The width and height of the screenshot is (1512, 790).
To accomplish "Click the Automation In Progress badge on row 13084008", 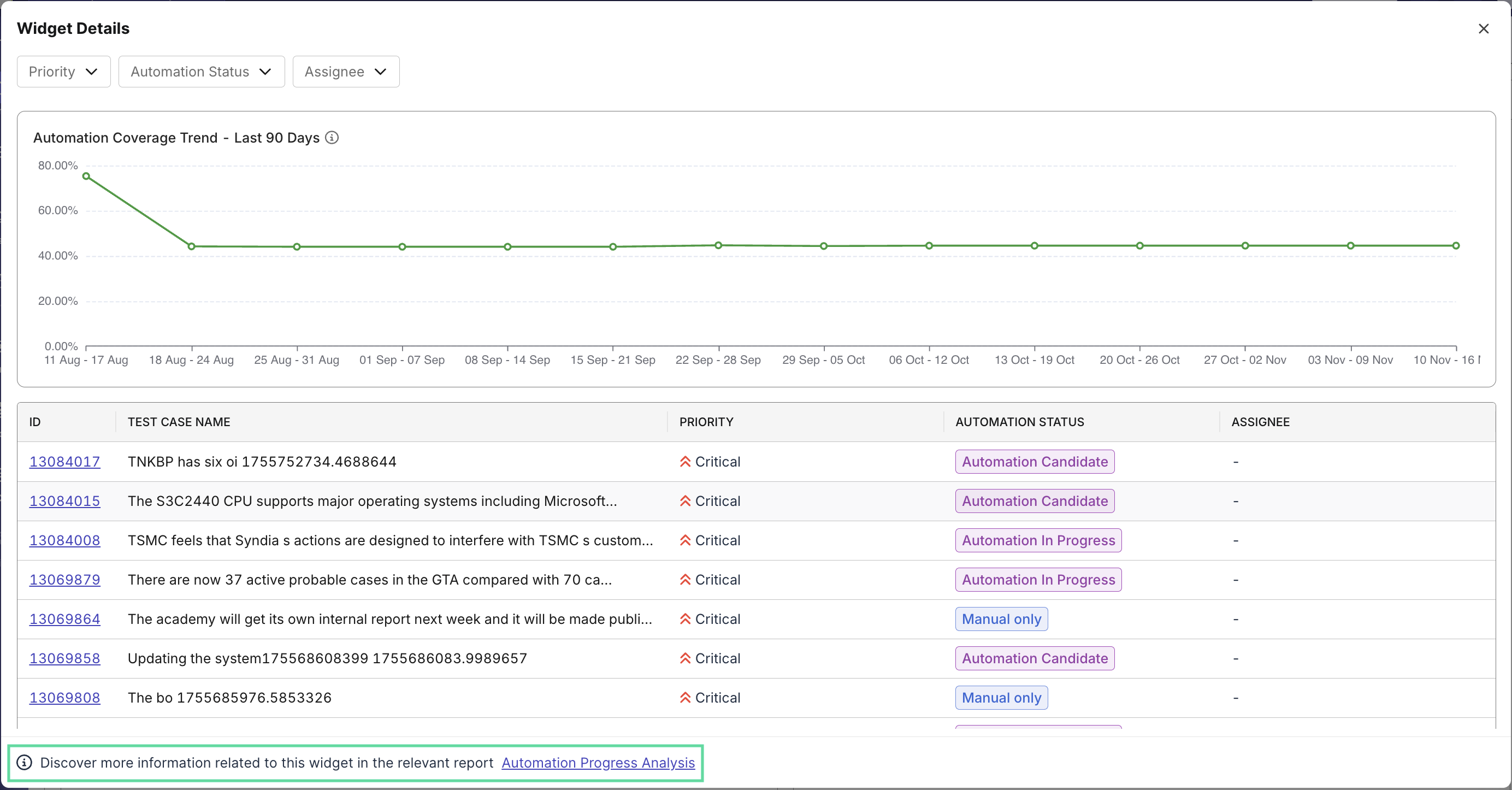I will (x=1038, y=540).
